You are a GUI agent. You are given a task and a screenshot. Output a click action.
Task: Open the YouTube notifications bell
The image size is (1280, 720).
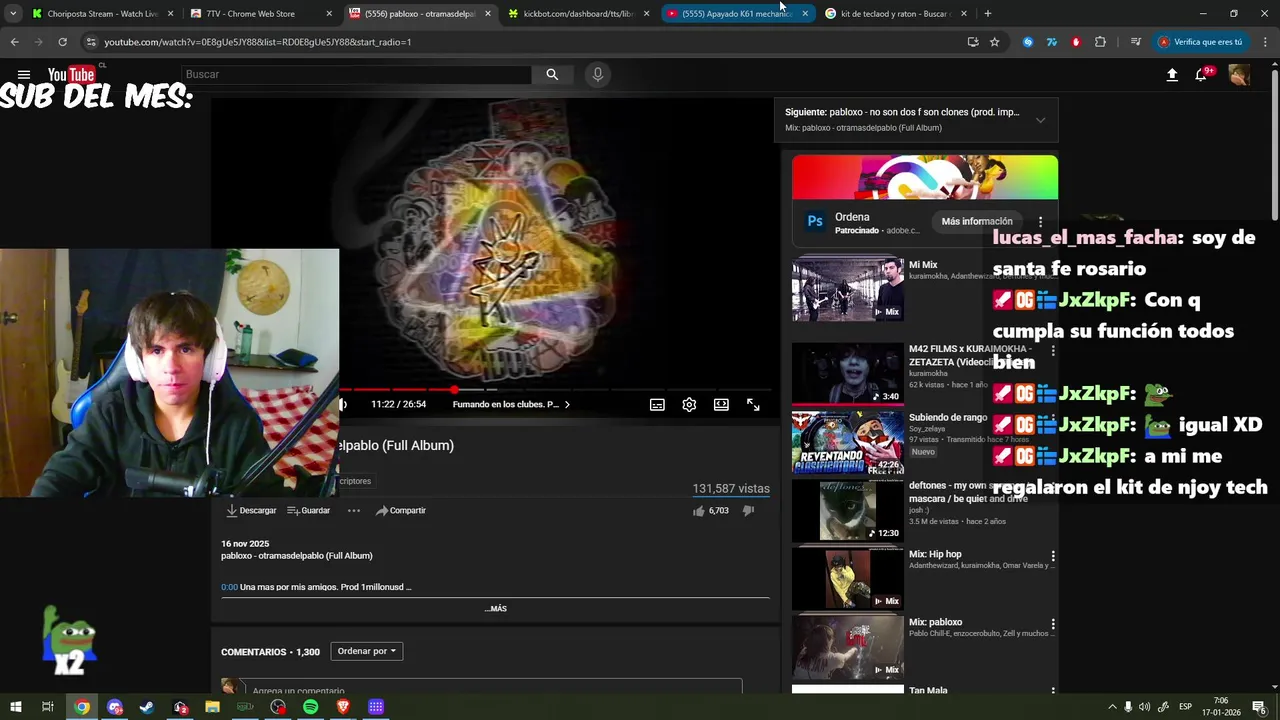(x=1201, y=75)
